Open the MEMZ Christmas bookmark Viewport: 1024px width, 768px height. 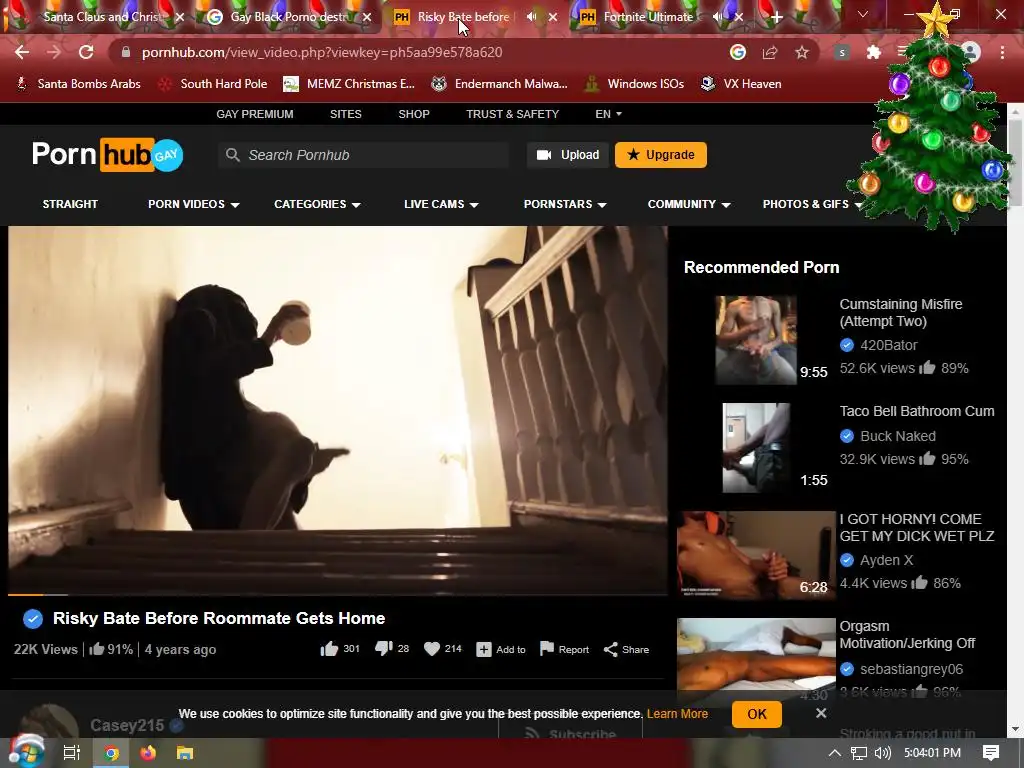[349, 84]
